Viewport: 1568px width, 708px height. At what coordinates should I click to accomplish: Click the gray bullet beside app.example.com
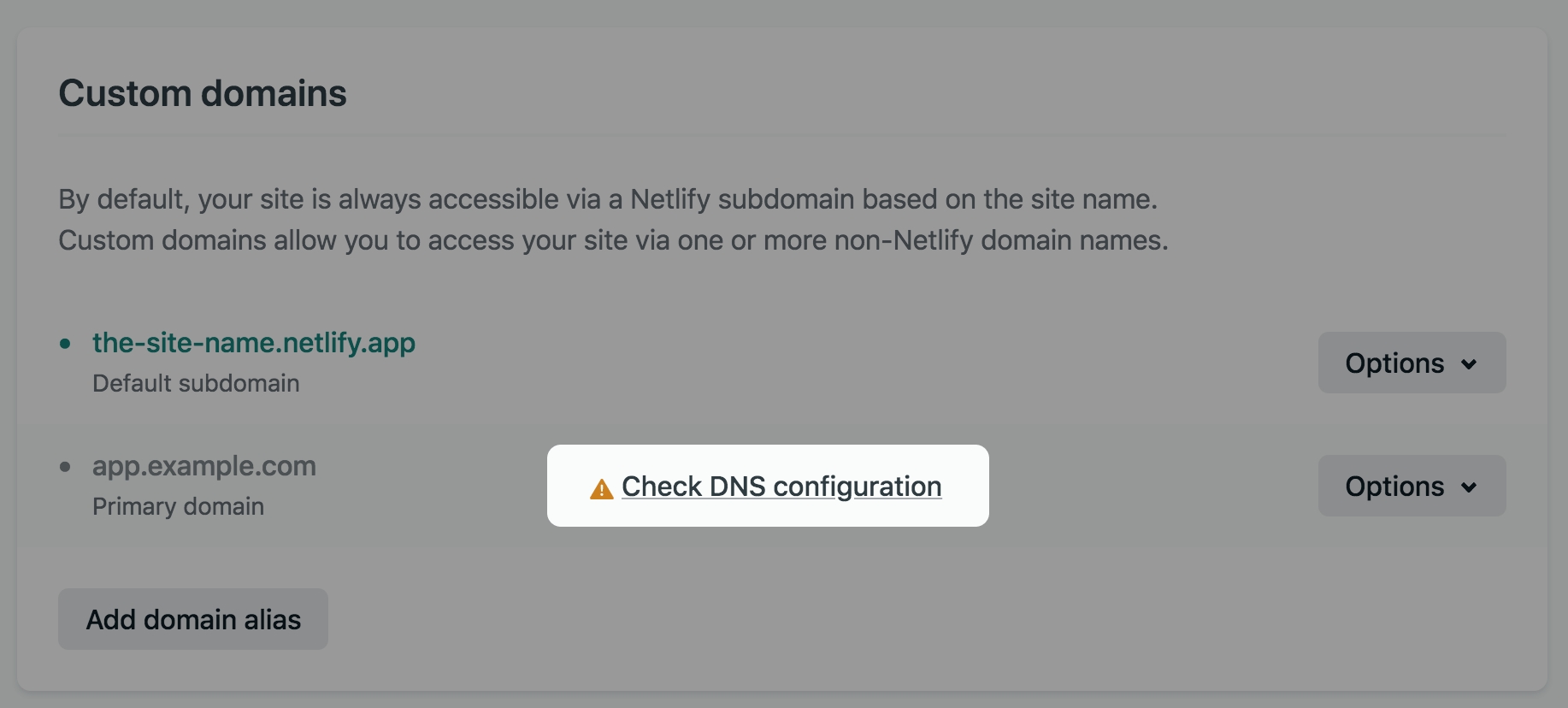[65, 467]
